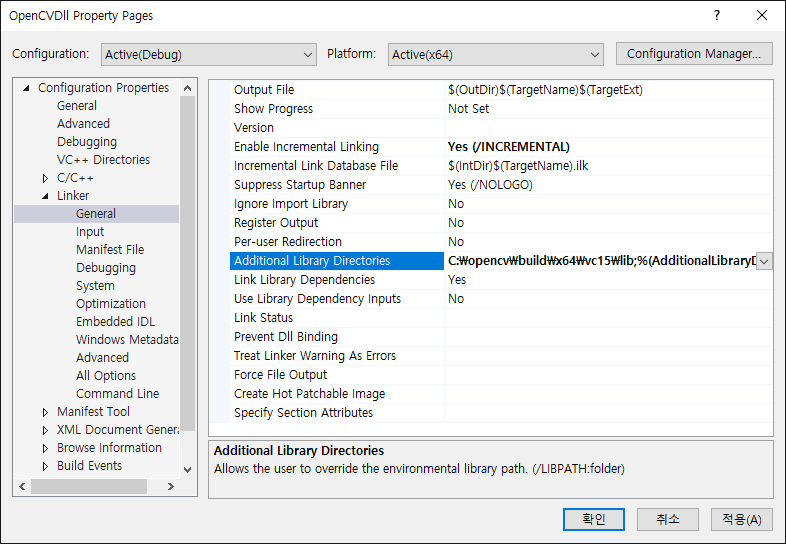Expand the Manifest Tool node
786x544 pixels.
point(46,412)
